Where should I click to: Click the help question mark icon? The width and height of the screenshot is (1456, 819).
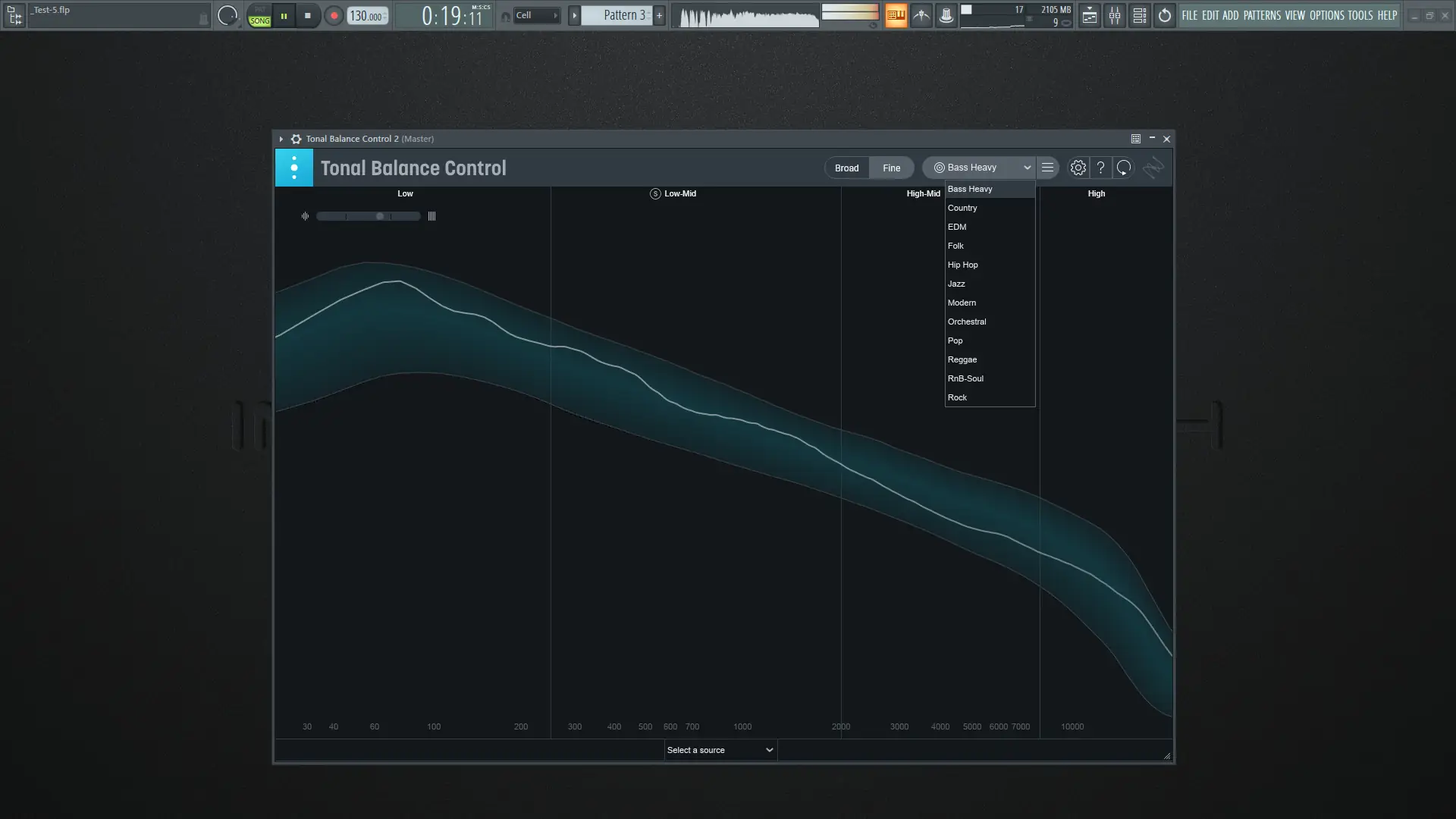click(x=1100, y=168)
